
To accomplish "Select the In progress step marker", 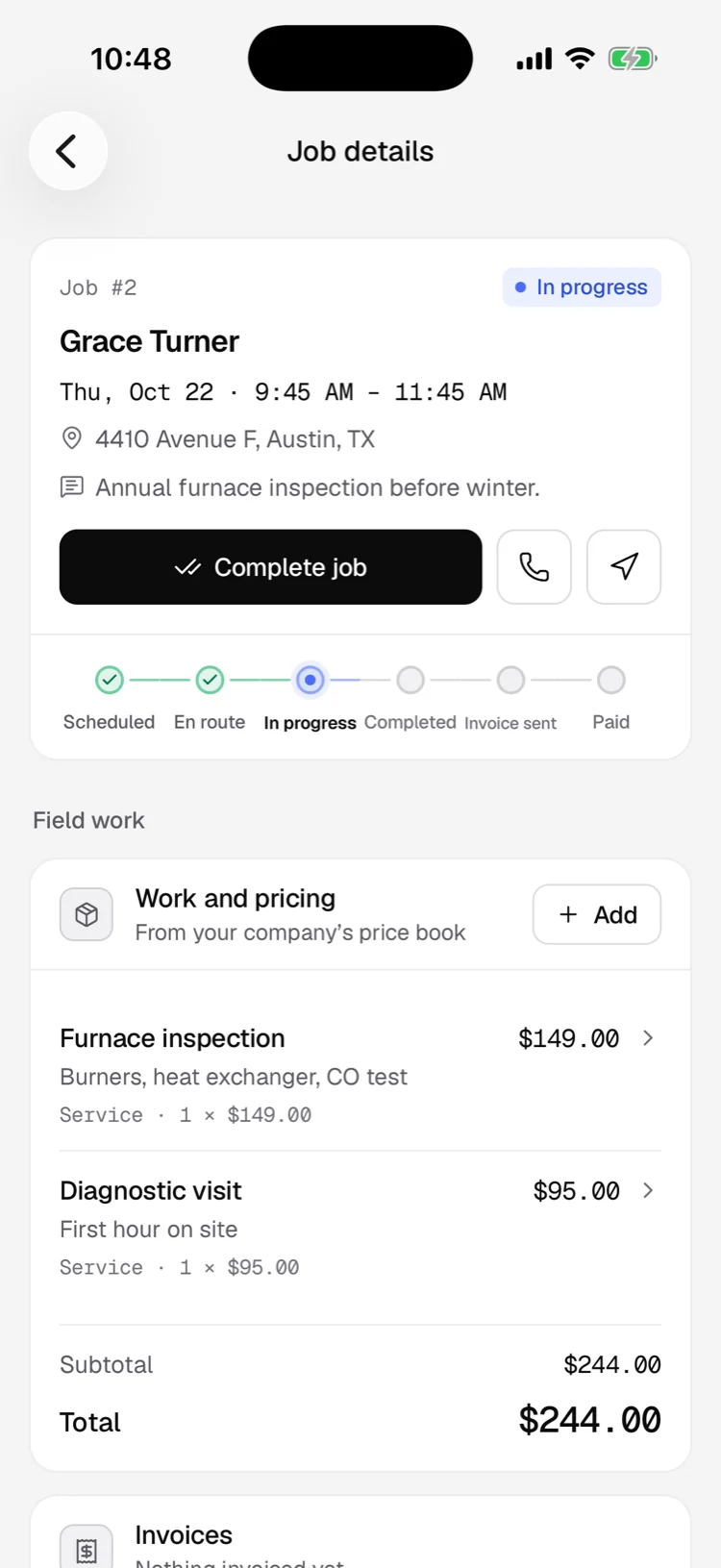I will coord(310,681).
